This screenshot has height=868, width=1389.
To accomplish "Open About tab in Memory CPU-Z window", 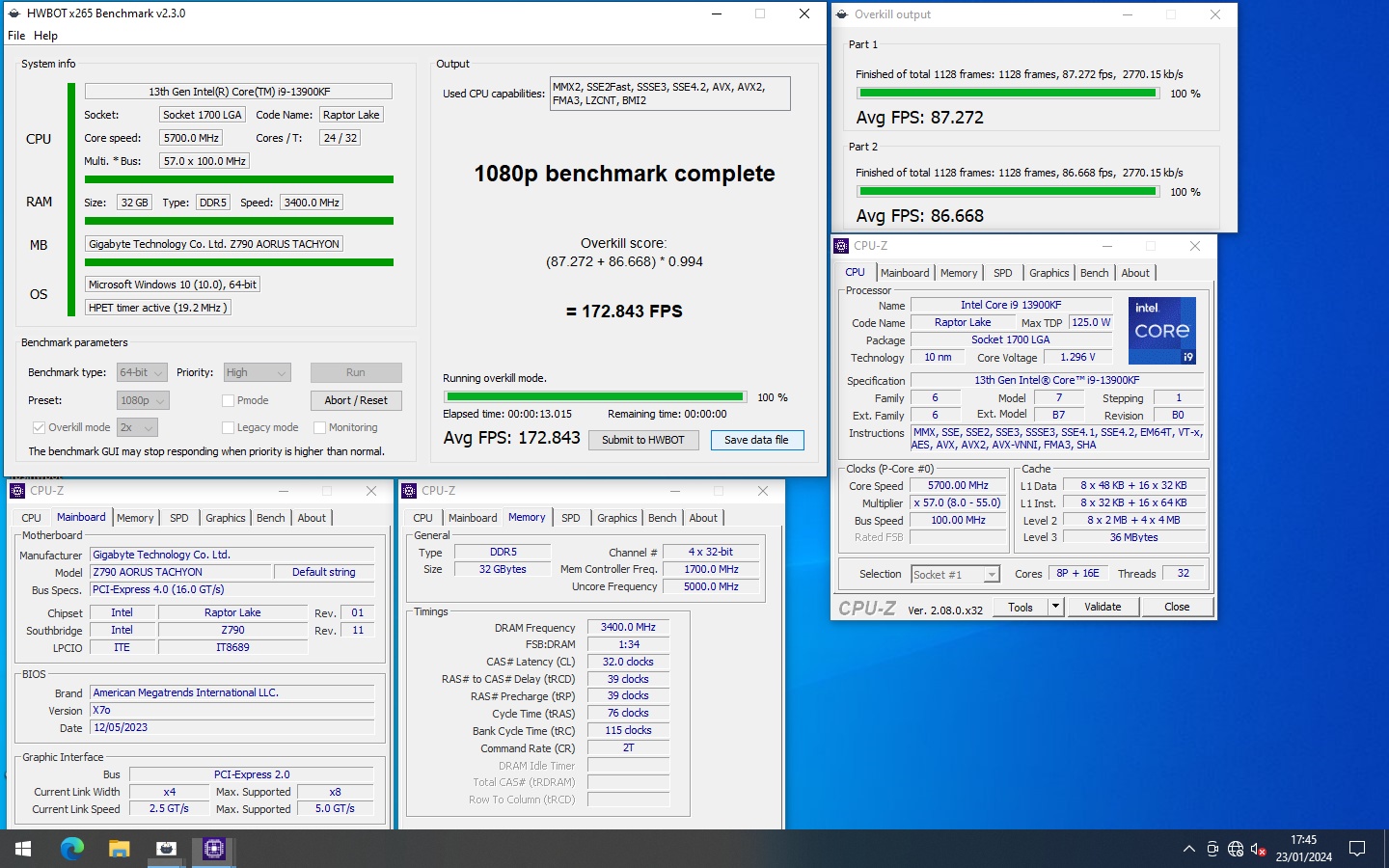I will 703,518.
